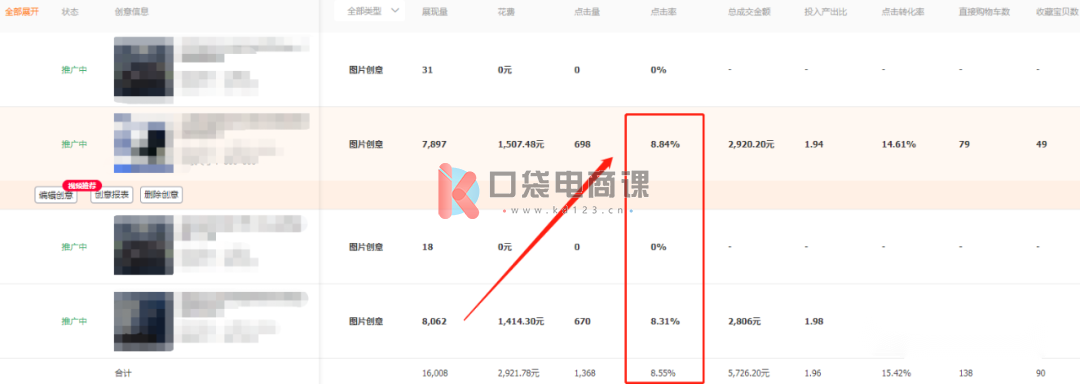Select the 0% click rate in the 18 impressions row
Image resolution: width=1080 pixels, height=384 pixels.
pyautogui.click(x=658, y=246)
